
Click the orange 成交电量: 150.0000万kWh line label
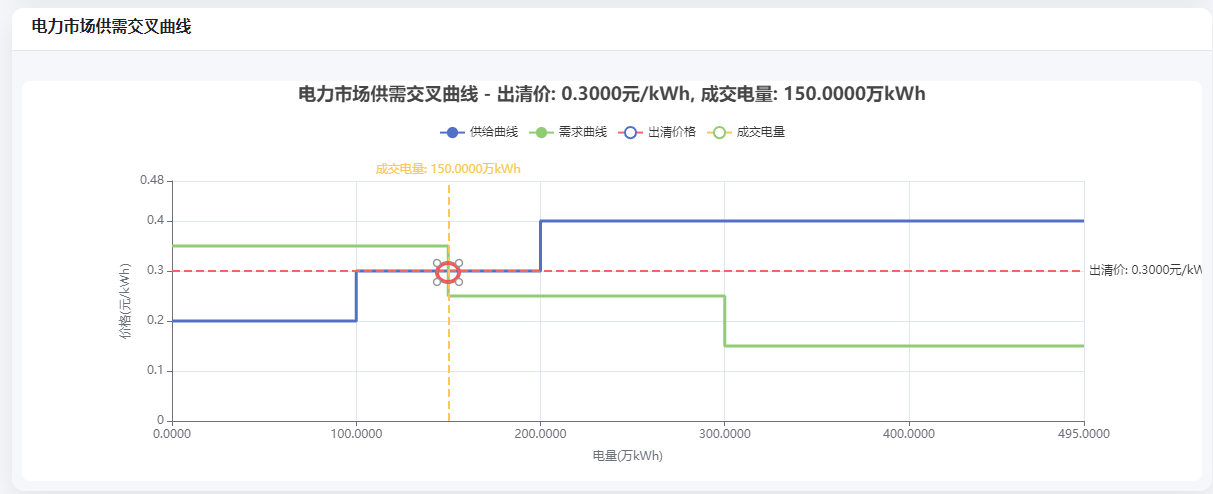448,169
